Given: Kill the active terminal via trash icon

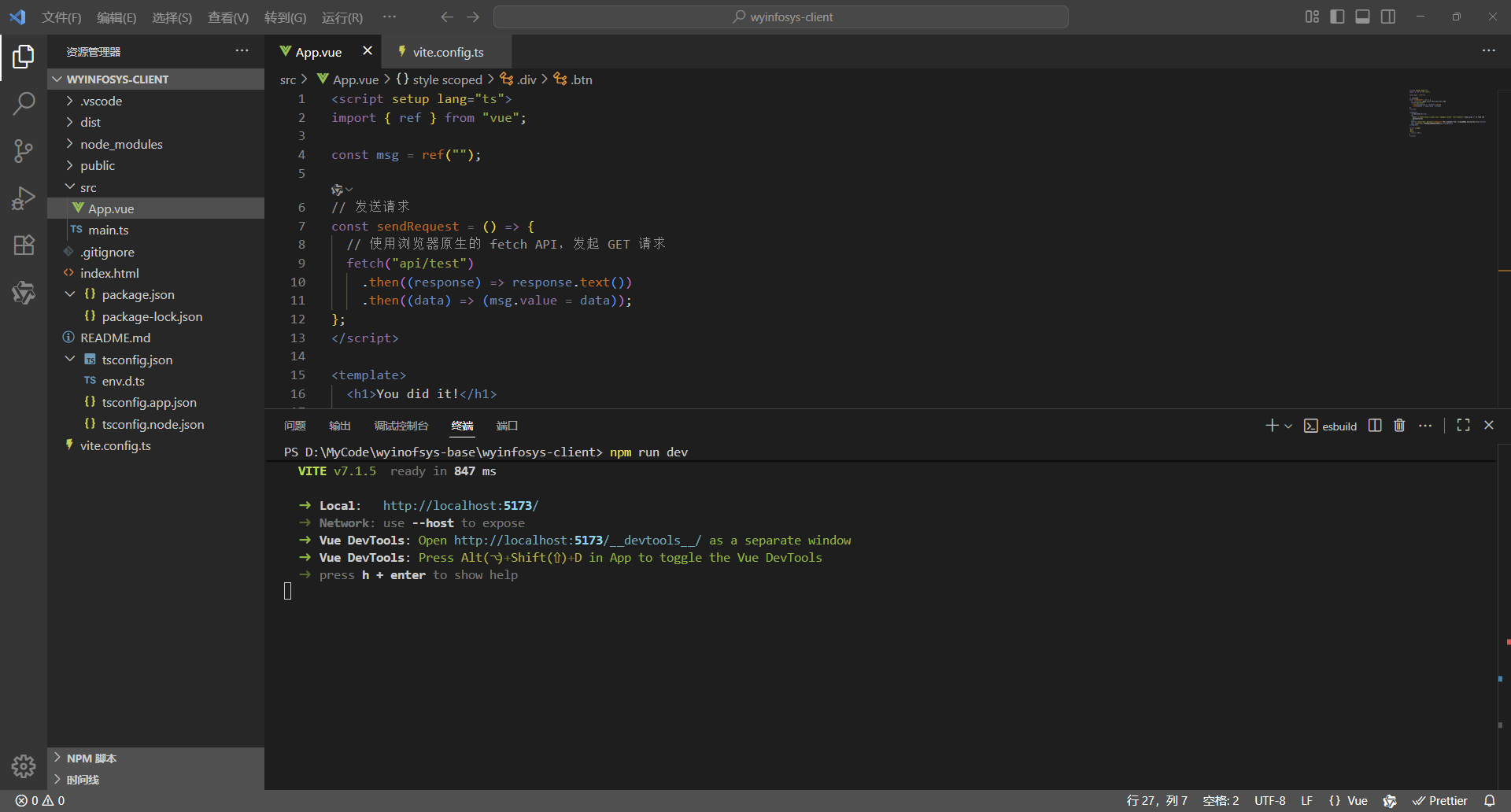Looking at the screenshot, I should click(1398, 425).
